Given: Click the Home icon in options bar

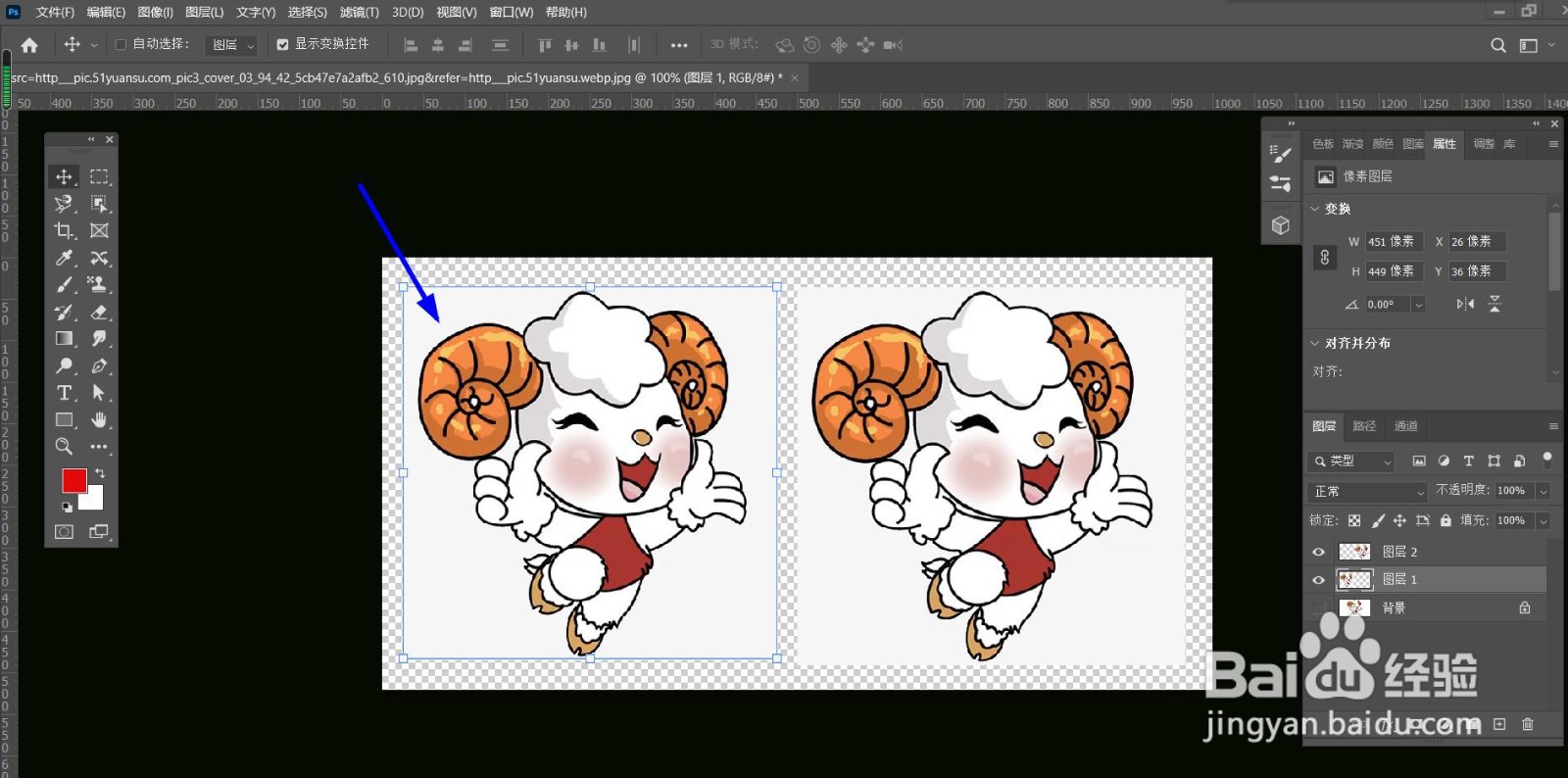Looking at the screenshot, I should click(x=29, y=45).
